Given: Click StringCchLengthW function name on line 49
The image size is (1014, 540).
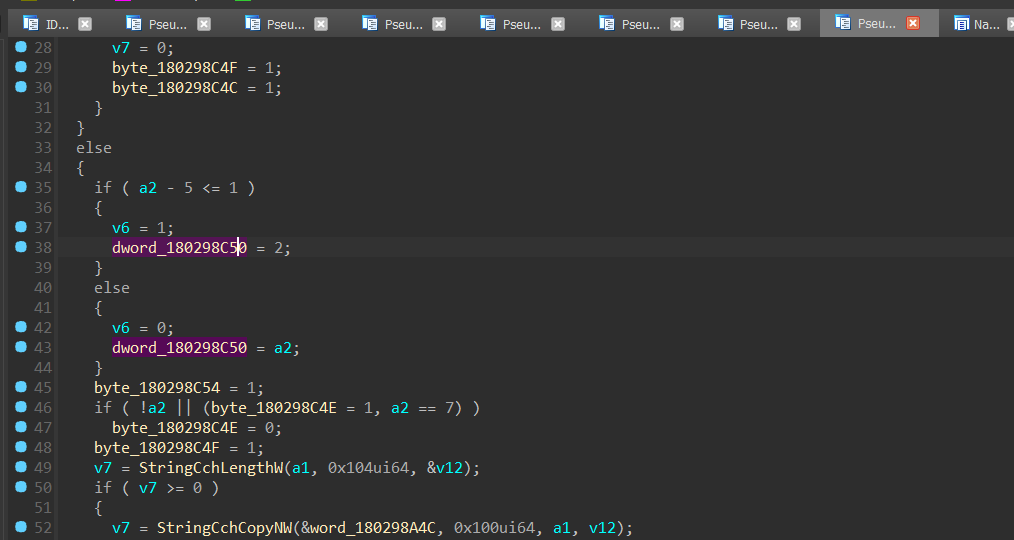Looking at the screenshot, I should [212, 468].
